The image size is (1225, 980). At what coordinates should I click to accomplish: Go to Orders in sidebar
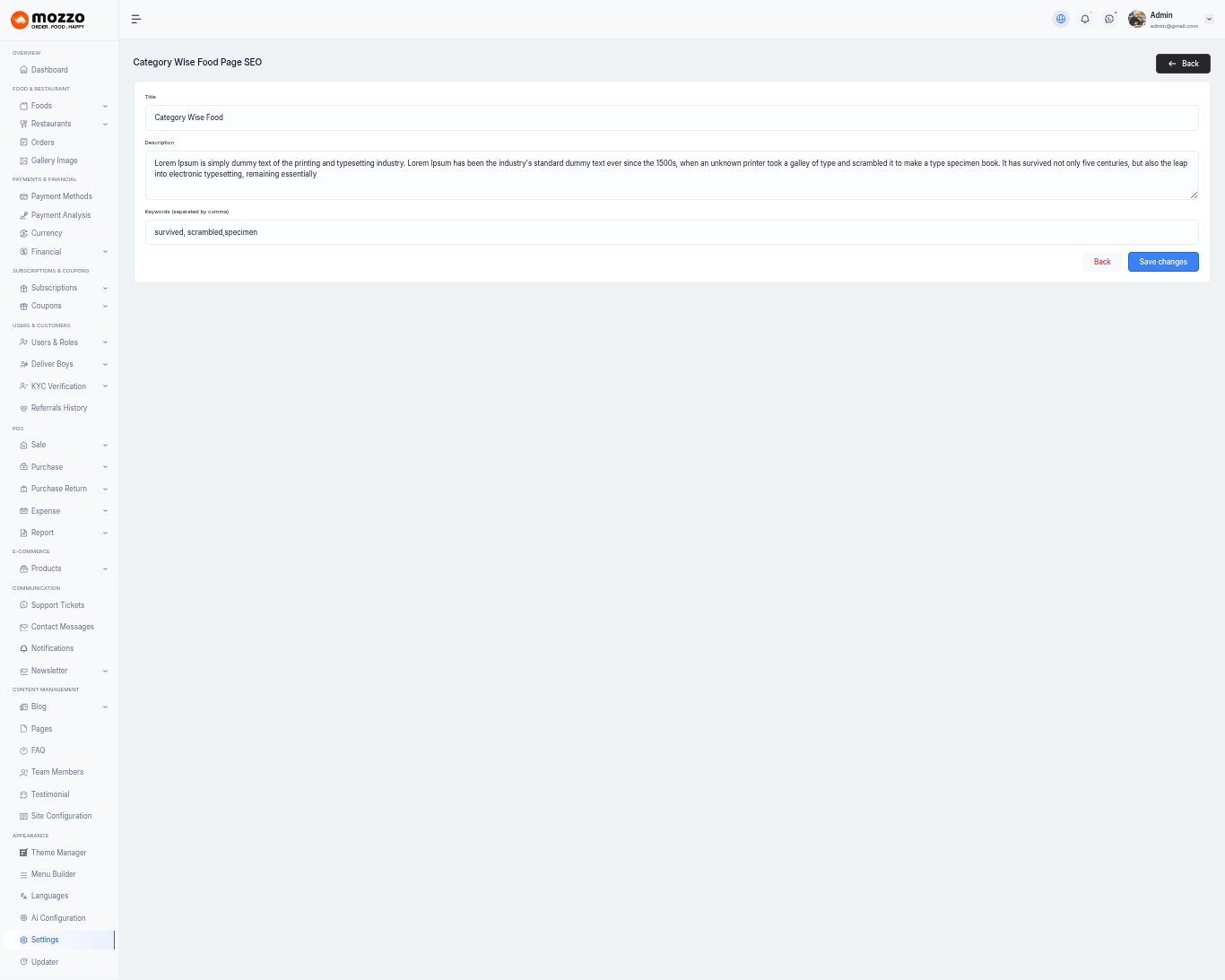[42, 143]
